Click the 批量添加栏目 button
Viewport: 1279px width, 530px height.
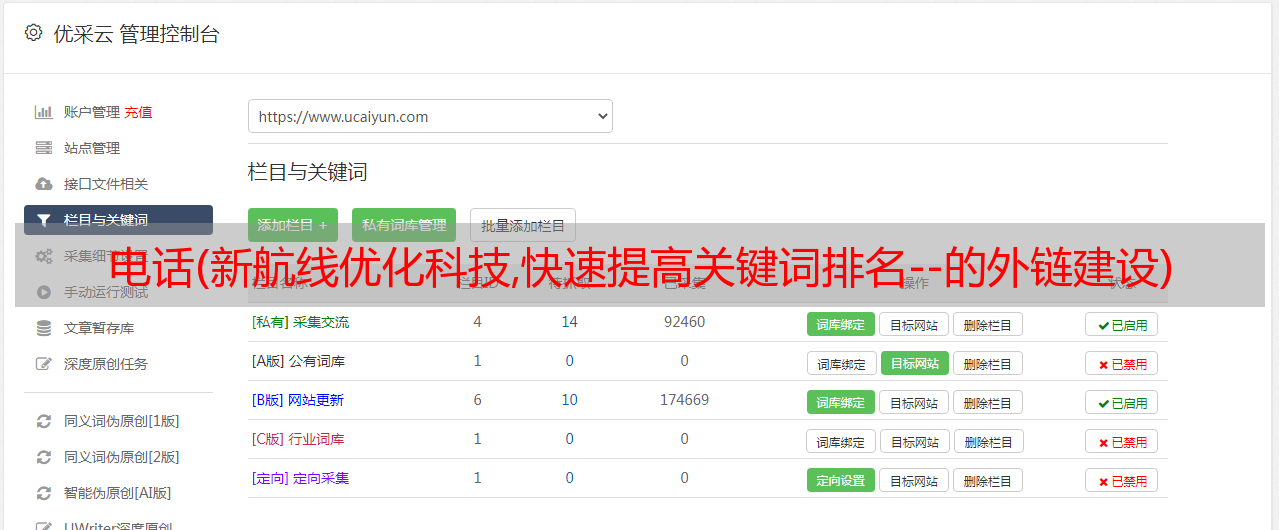tap(523, 225)
